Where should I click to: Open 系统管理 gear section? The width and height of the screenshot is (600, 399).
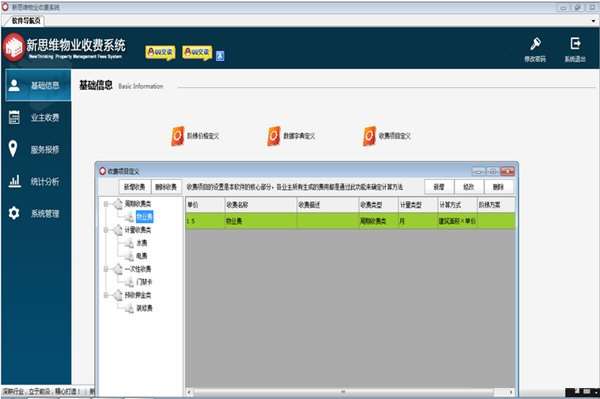(38, 213)
